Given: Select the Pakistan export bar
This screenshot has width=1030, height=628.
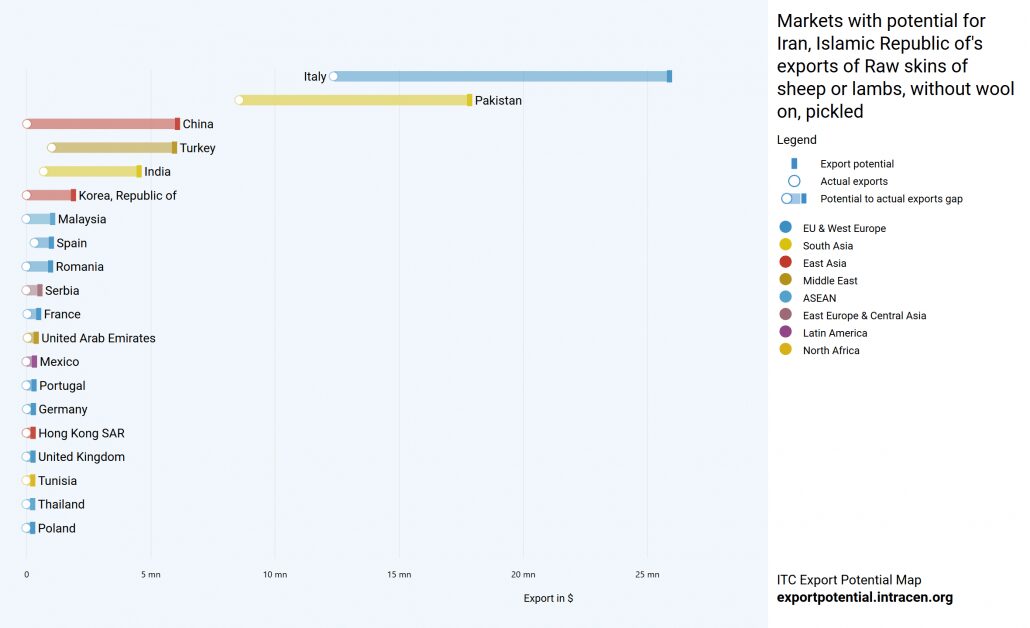Looking at the screenshot, I should click(353, 100).
